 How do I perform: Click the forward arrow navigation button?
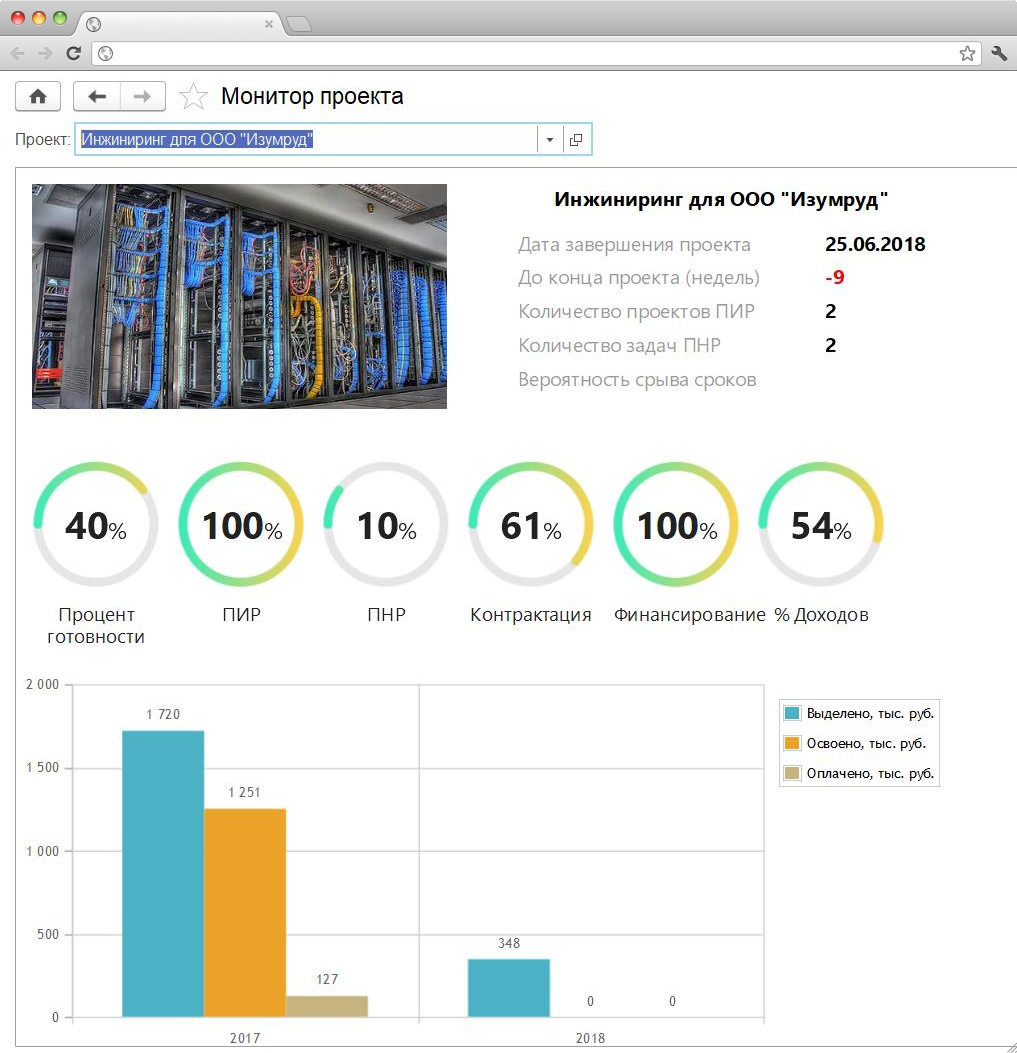142,96
